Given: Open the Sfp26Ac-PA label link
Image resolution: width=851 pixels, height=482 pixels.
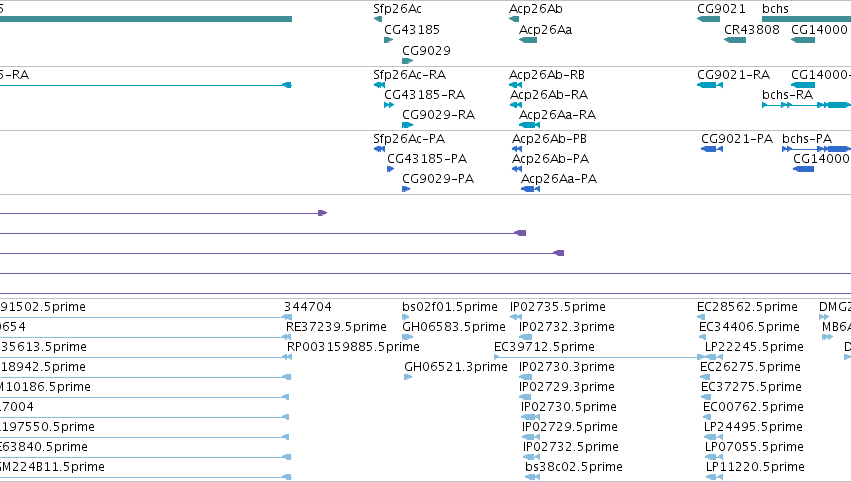Looking at the screenshot, I should (x=409, y=139).
